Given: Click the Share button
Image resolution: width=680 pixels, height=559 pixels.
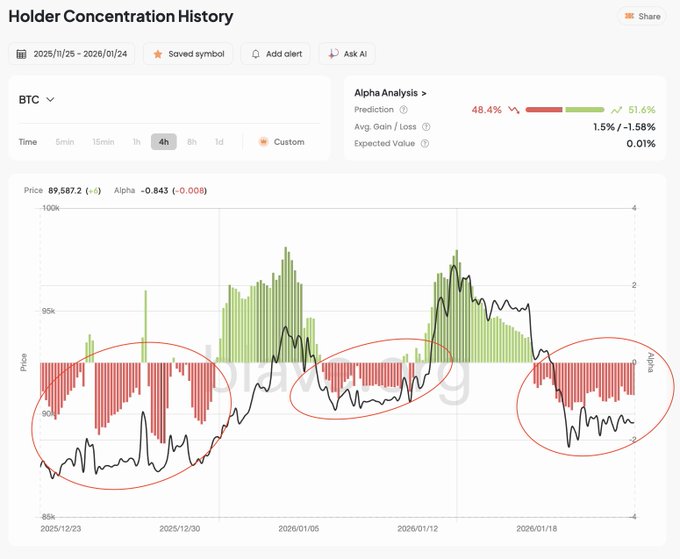Looking at the screenshot, I should point(640,16).
